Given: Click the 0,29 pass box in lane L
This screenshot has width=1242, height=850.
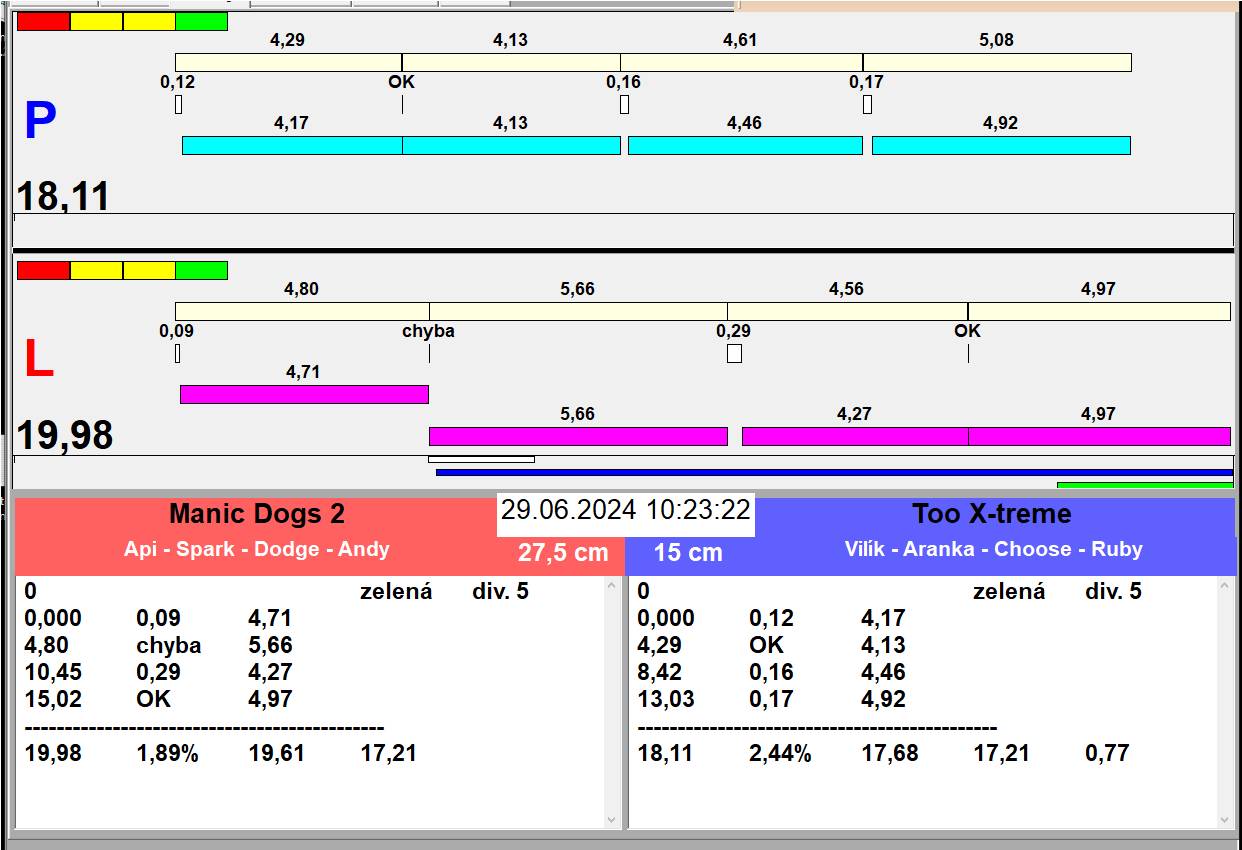Looking at the screenshot, I should coord(734,353).
